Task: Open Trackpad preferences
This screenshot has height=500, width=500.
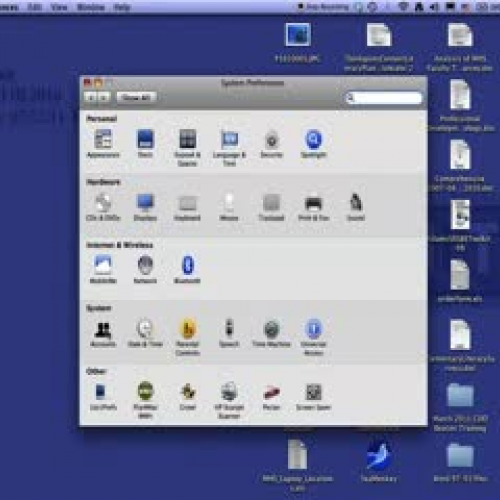Action: 271,207
